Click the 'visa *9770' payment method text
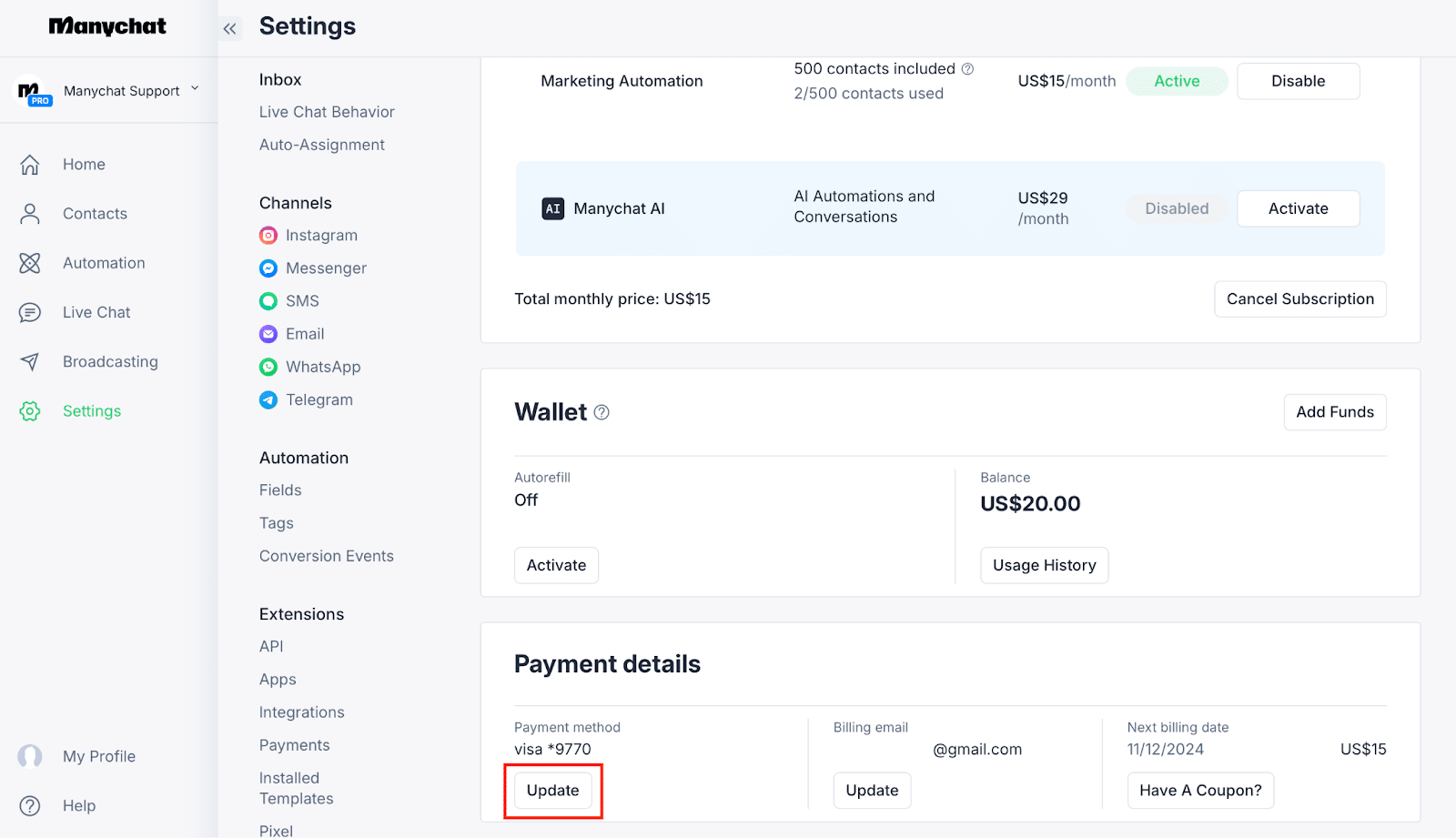Screen dimensions: 1456x838 [x=552, y=750]
